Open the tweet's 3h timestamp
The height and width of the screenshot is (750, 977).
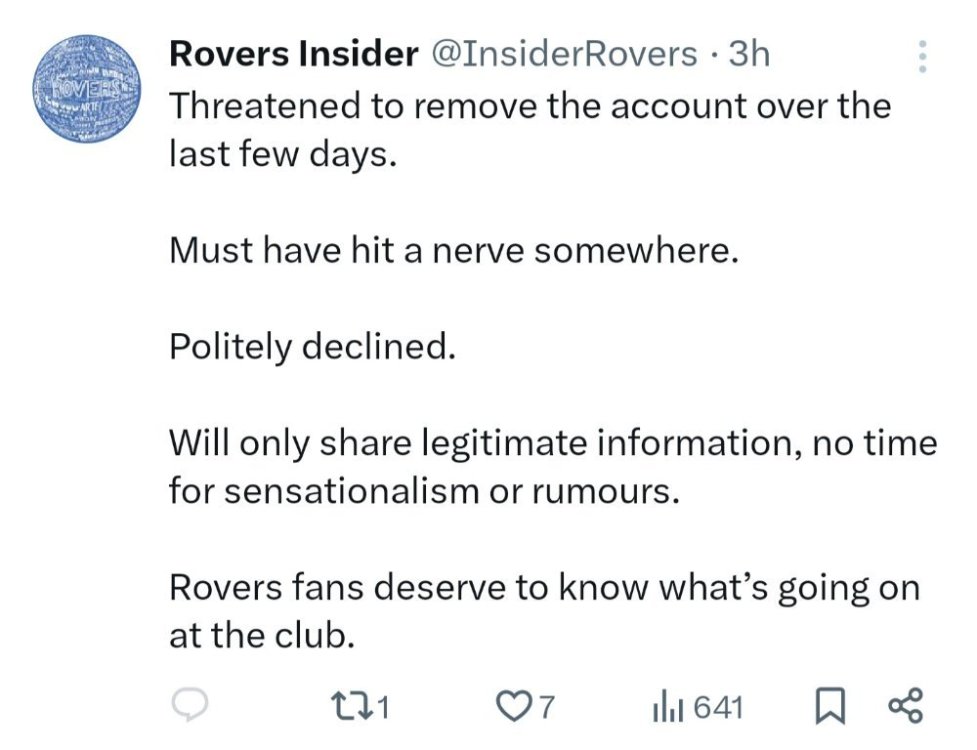[x=749, y=54]
